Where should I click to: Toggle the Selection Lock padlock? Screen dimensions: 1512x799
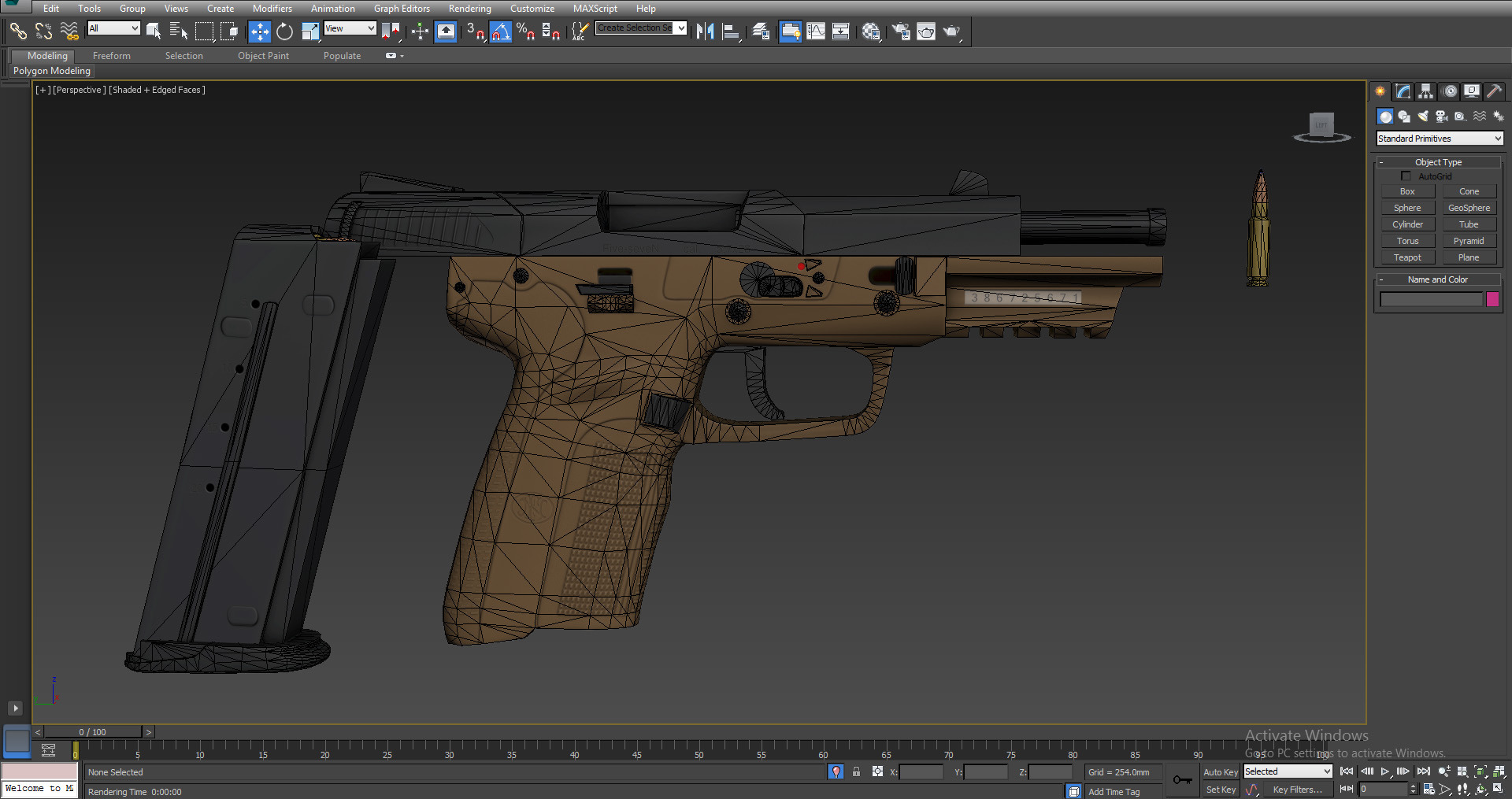(856, 771)
